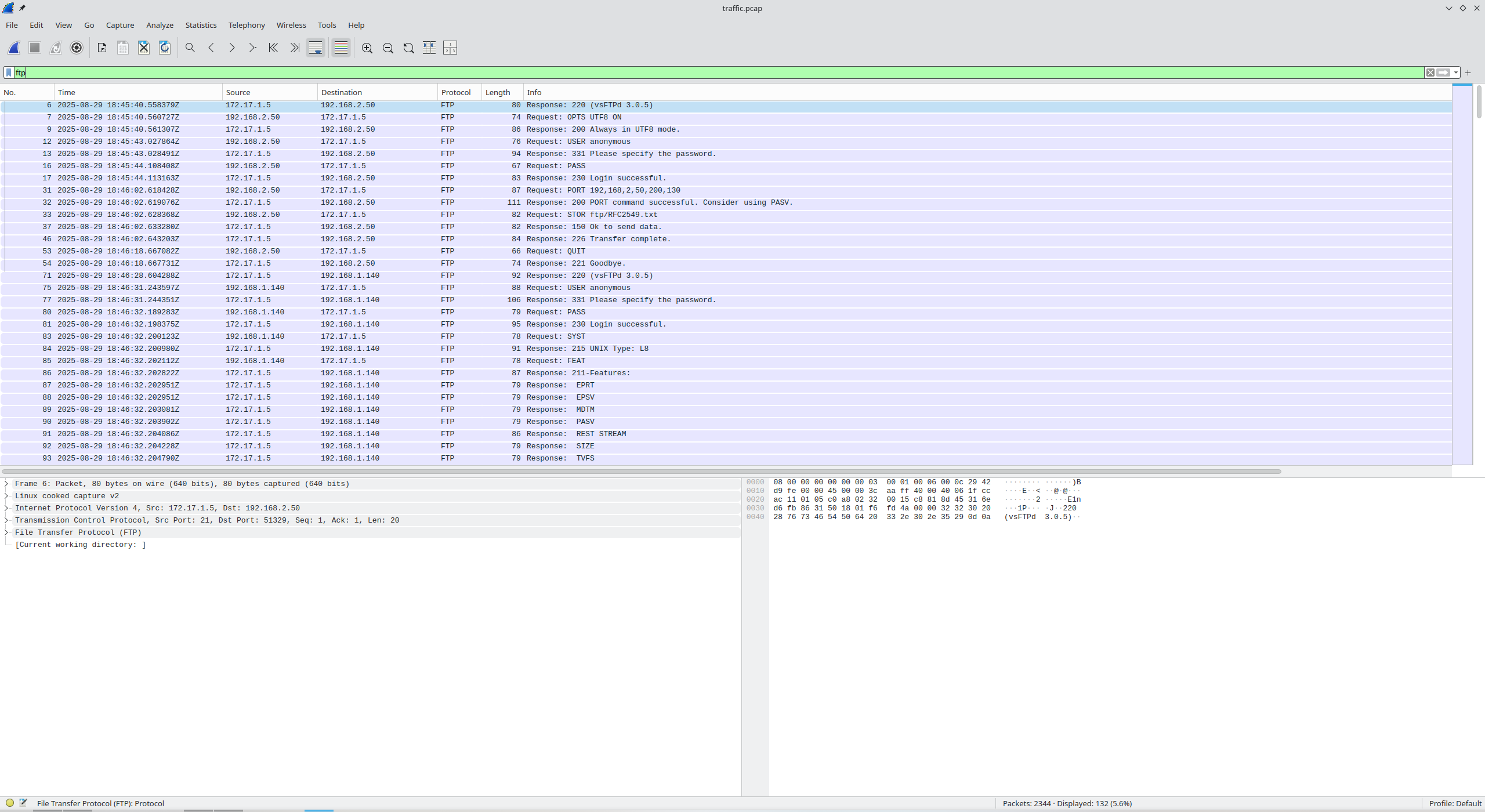
Task: Close this capture file icon
Action: pyautogui.click(x=144, y=48)
